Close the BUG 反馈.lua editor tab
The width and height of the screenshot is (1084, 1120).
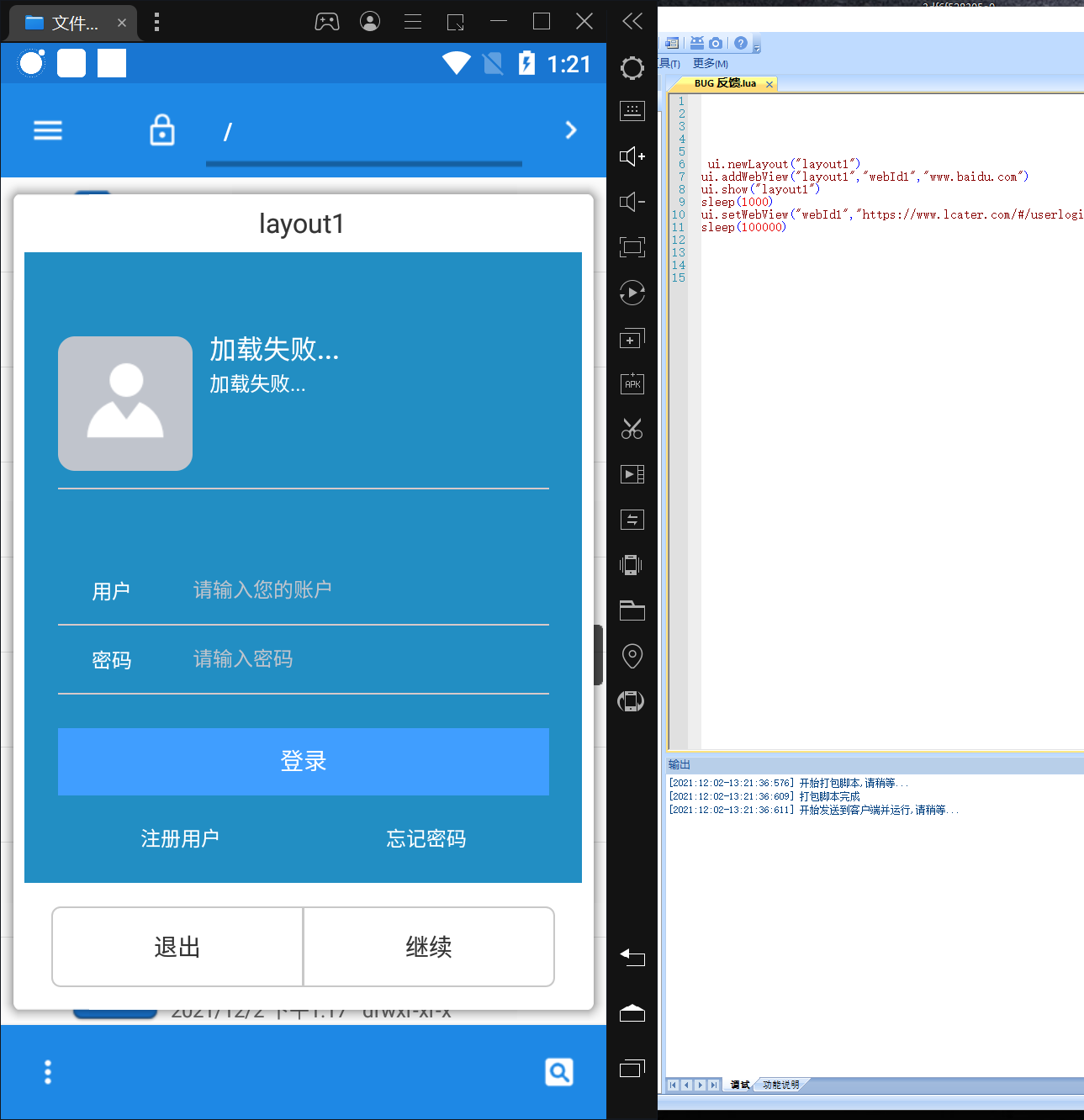pyautogui.click(x=769, y=84)
